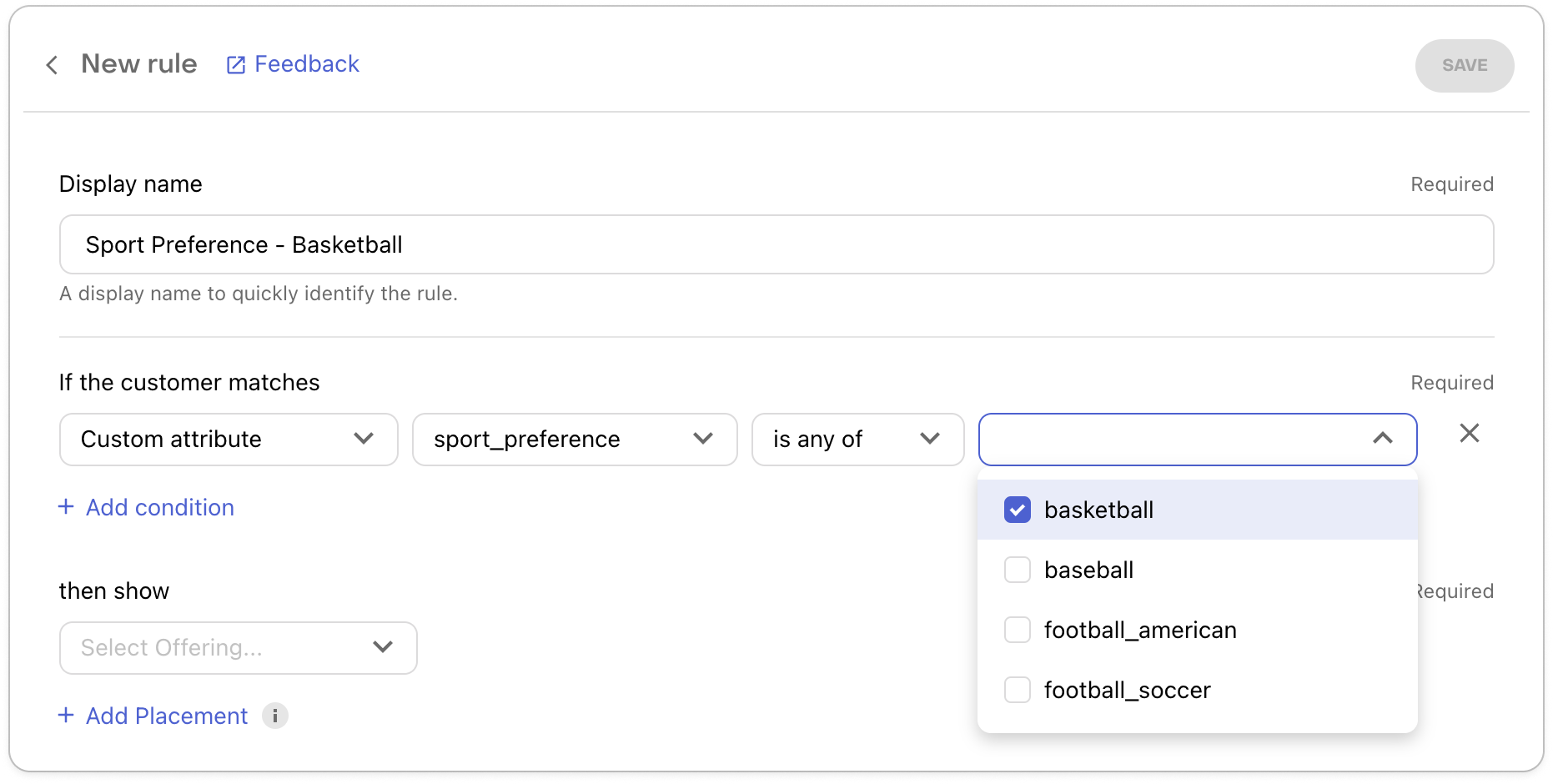Click the 'New rule' heading
Screen dimensions: 1553x784
139,64
